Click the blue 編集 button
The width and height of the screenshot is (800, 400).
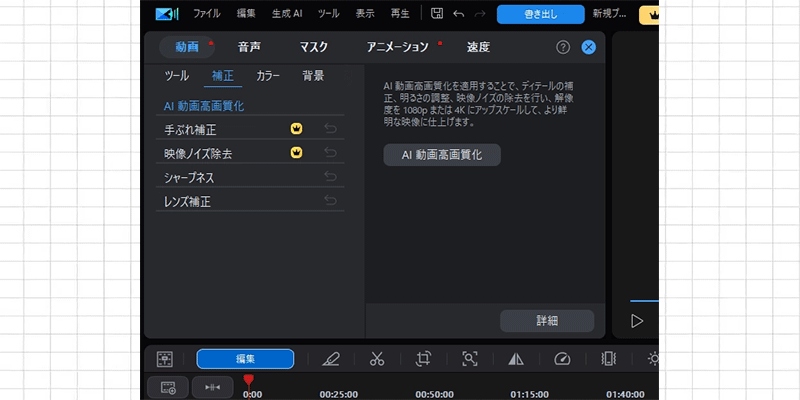tap(245, 359)
